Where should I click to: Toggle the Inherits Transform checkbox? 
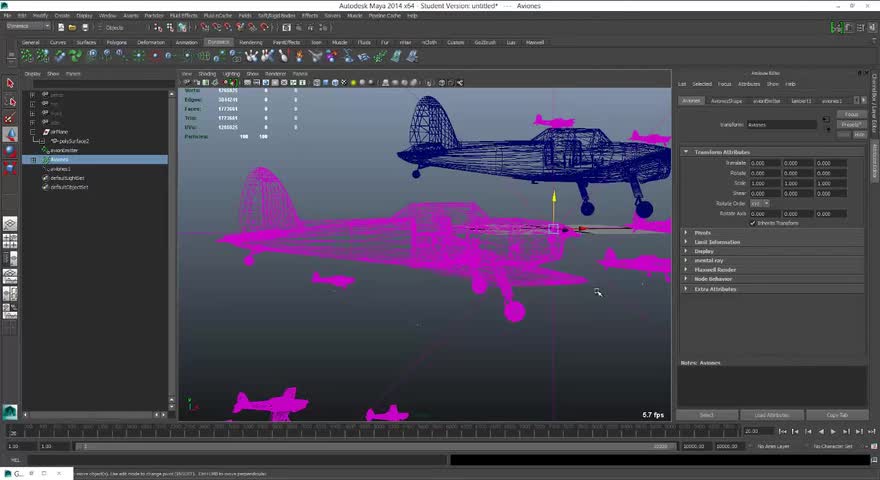click(x=752, y=223)
